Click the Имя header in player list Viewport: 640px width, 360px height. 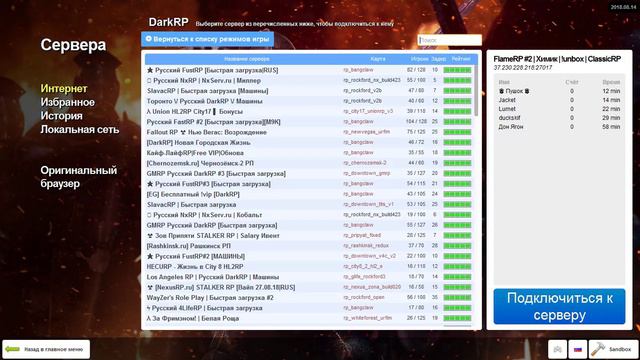(x=504, y=82)
